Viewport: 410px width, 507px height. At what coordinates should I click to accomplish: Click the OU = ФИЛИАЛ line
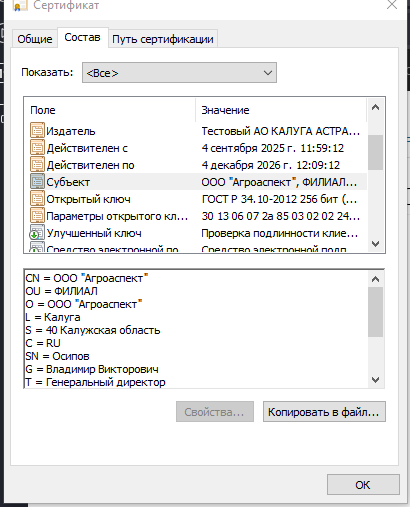[x=61, y=291]
